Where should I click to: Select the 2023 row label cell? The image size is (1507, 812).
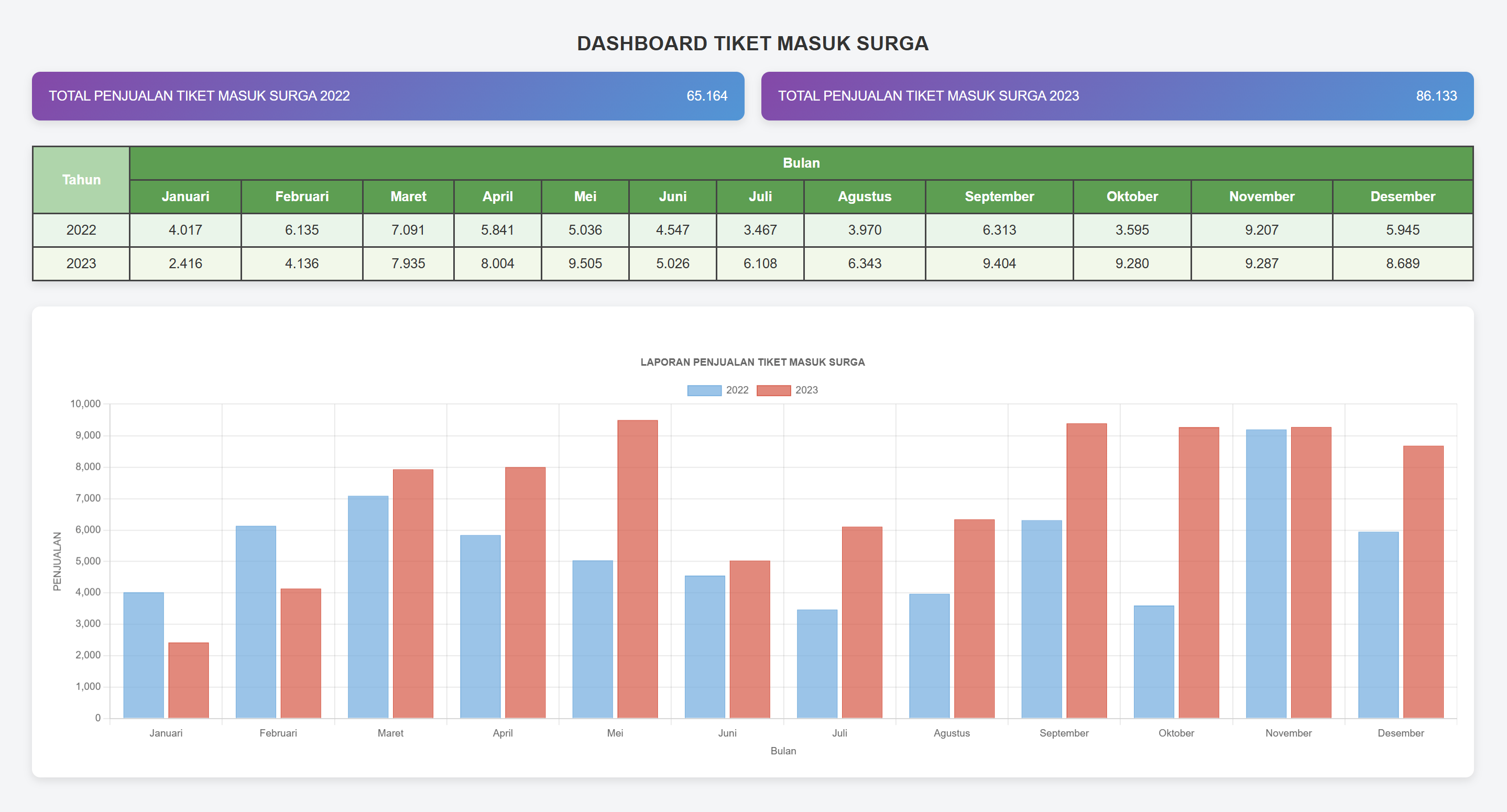[81, 264]
